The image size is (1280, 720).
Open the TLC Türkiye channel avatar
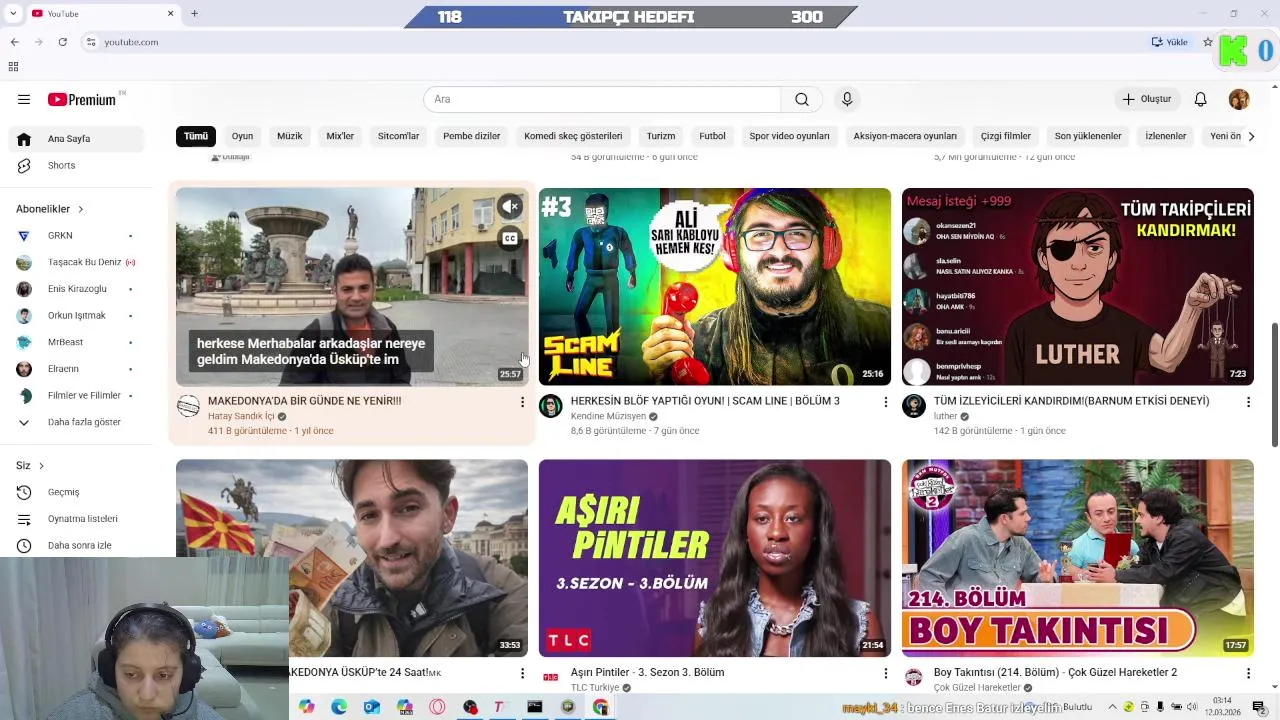click(551, 677)
